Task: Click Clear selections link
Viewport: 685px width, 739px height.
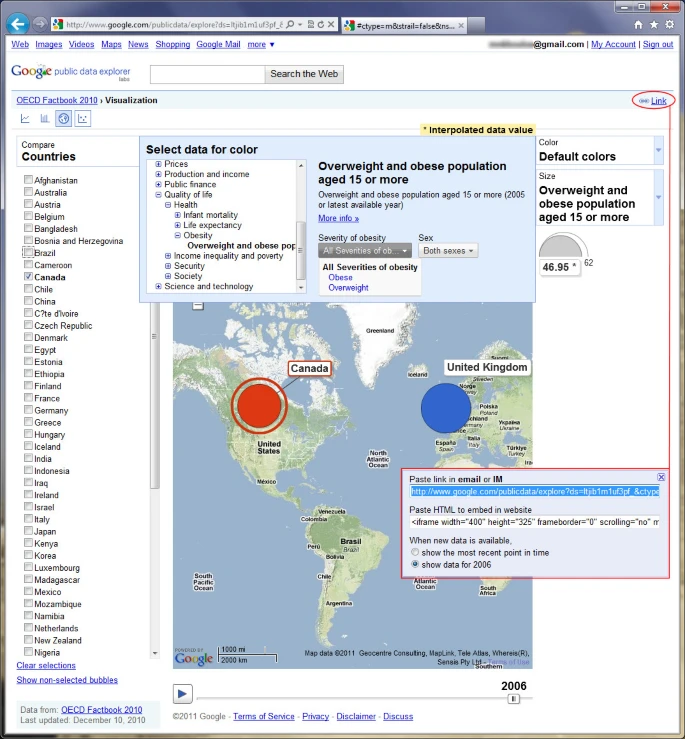Action: pos(46,665)
